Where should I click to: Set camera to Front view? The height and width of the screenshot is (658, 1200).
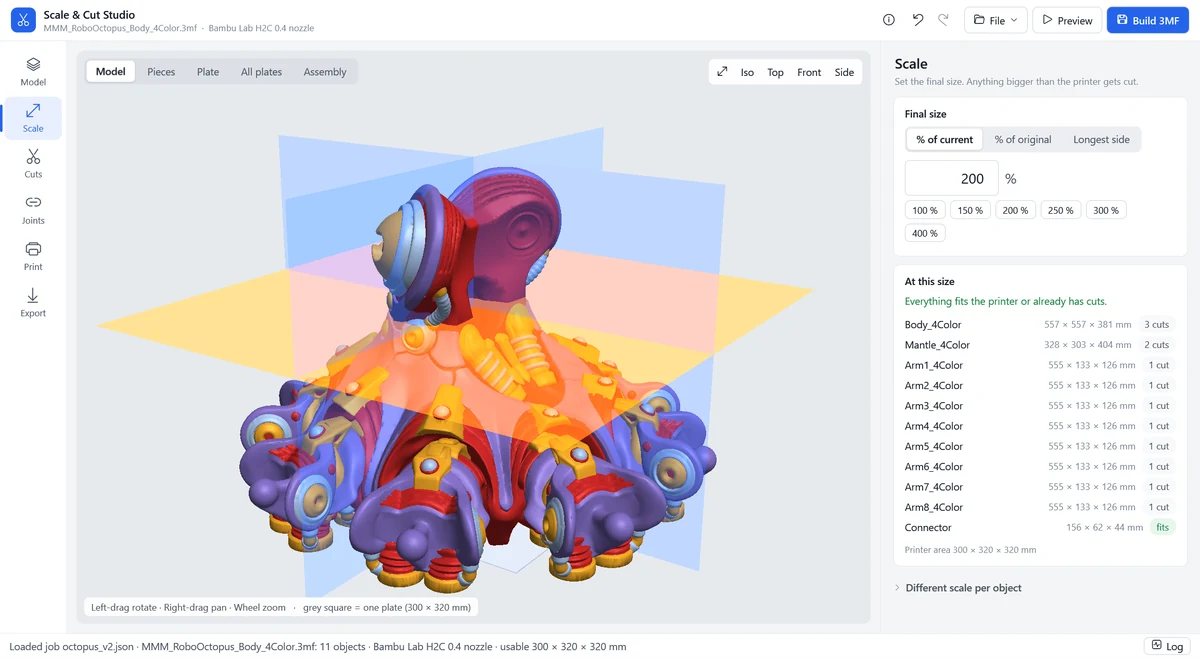(809, 72)
